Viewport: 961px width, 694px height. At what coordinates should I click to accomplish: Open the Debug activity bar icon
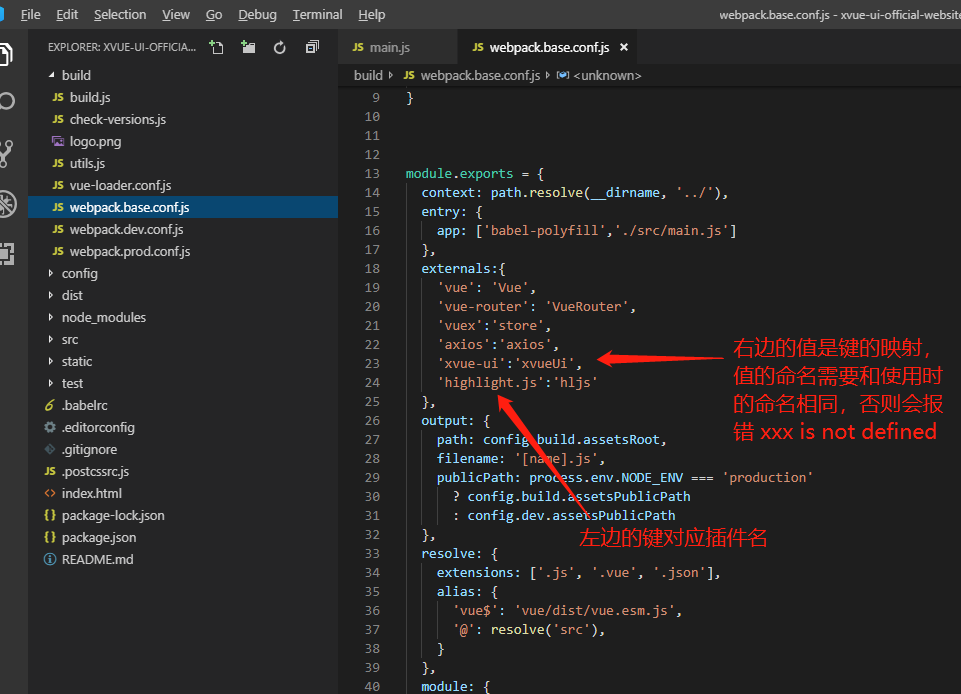pyautogui.click(x=7, y=204)
